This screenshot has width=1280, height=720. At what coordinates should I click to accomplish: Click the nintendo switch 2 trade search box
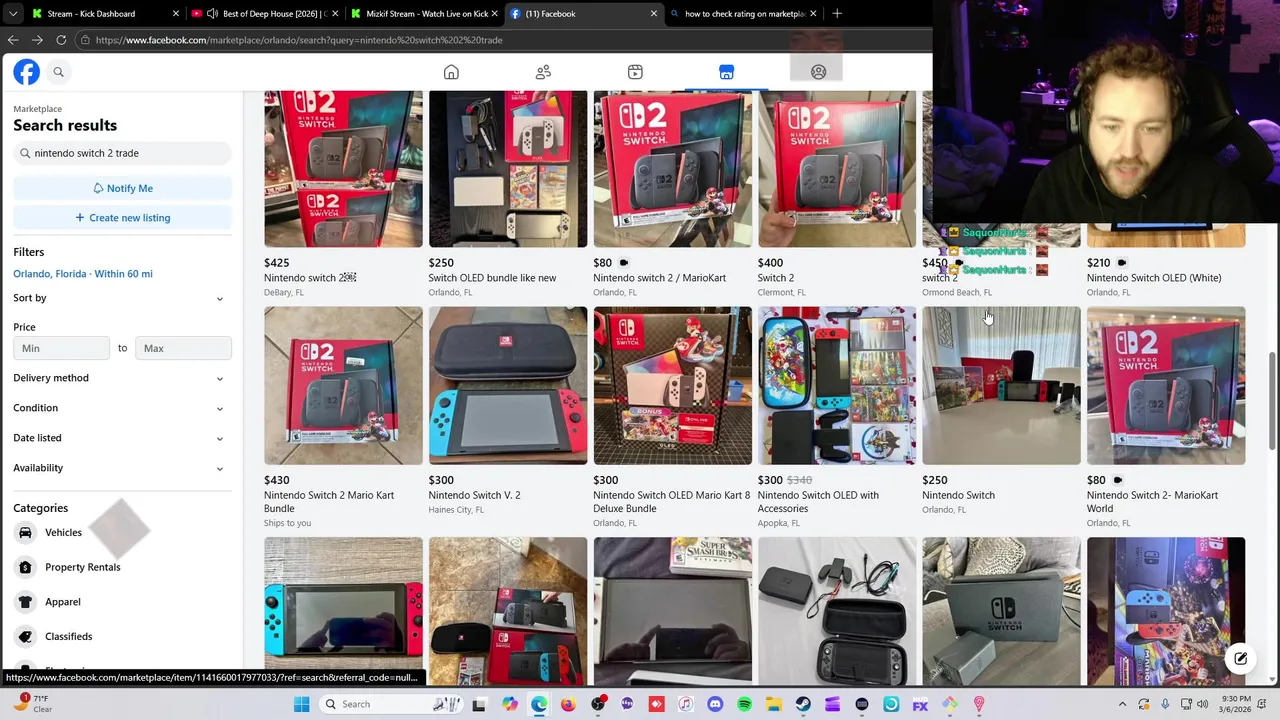click(x=122, y=153)
